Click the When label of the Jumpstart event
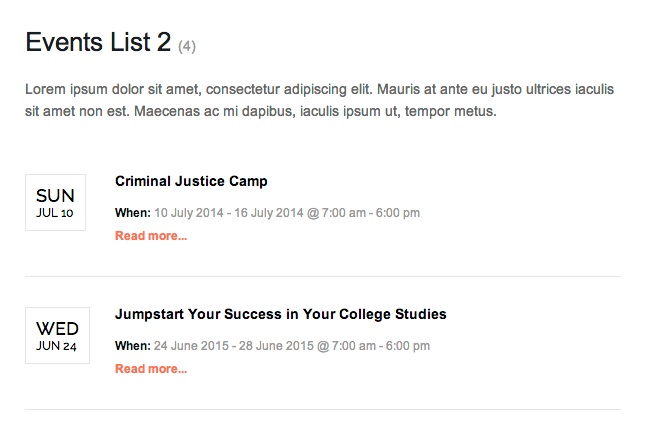646x430 pixels. (x=132, y=346)
